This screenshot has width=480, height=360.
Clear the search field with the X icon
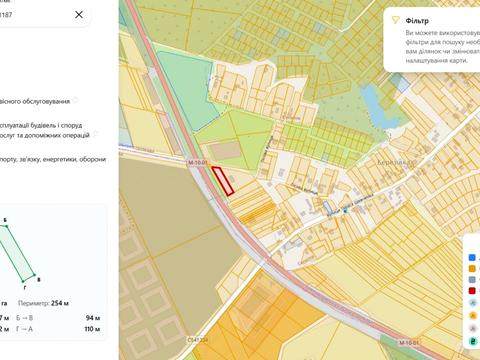click(x=79, y=14)
